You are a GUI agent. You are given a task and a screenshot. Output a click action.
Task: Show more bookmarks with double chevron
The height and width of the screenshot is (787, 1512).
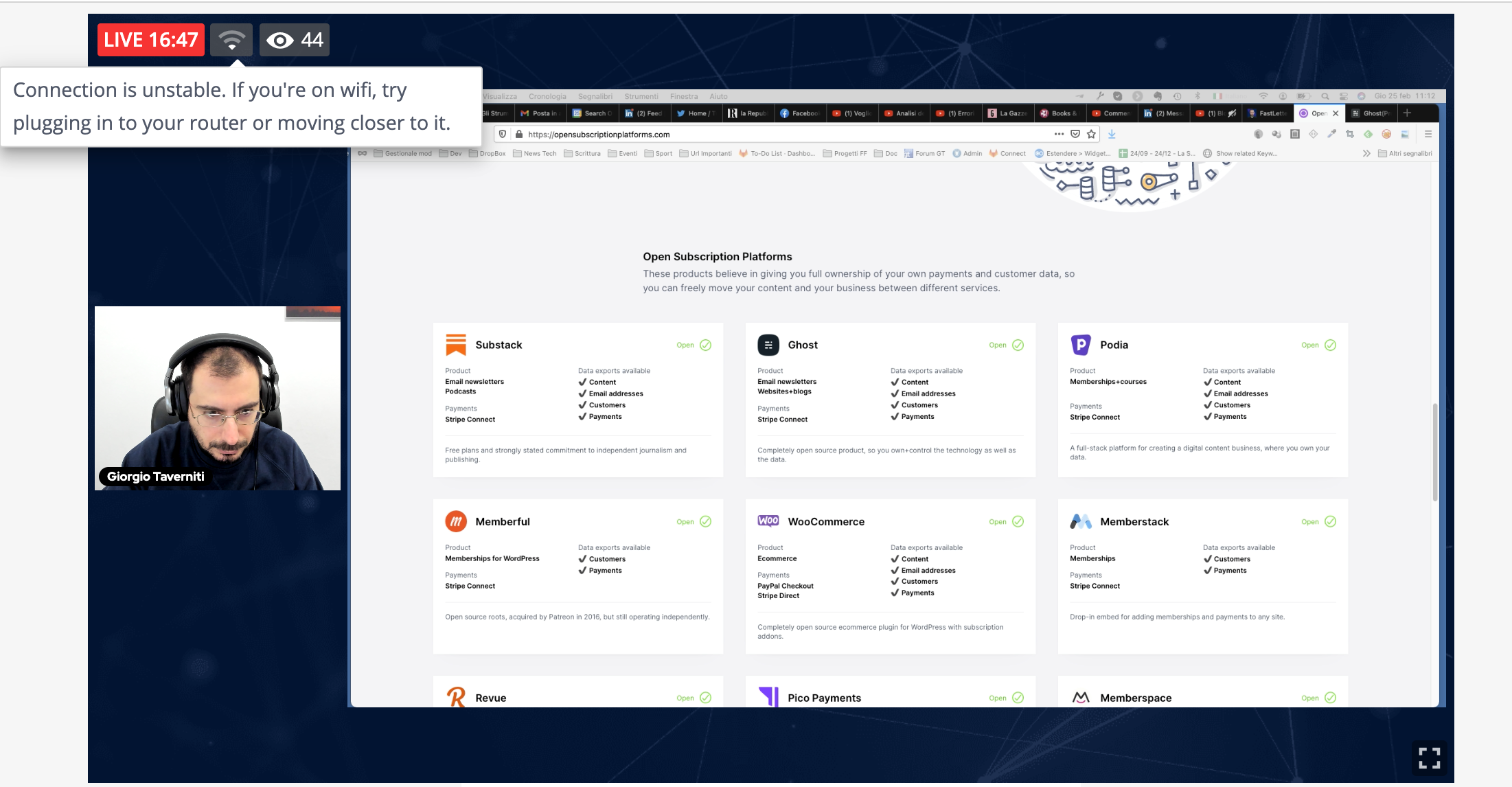coord(1366,153)
